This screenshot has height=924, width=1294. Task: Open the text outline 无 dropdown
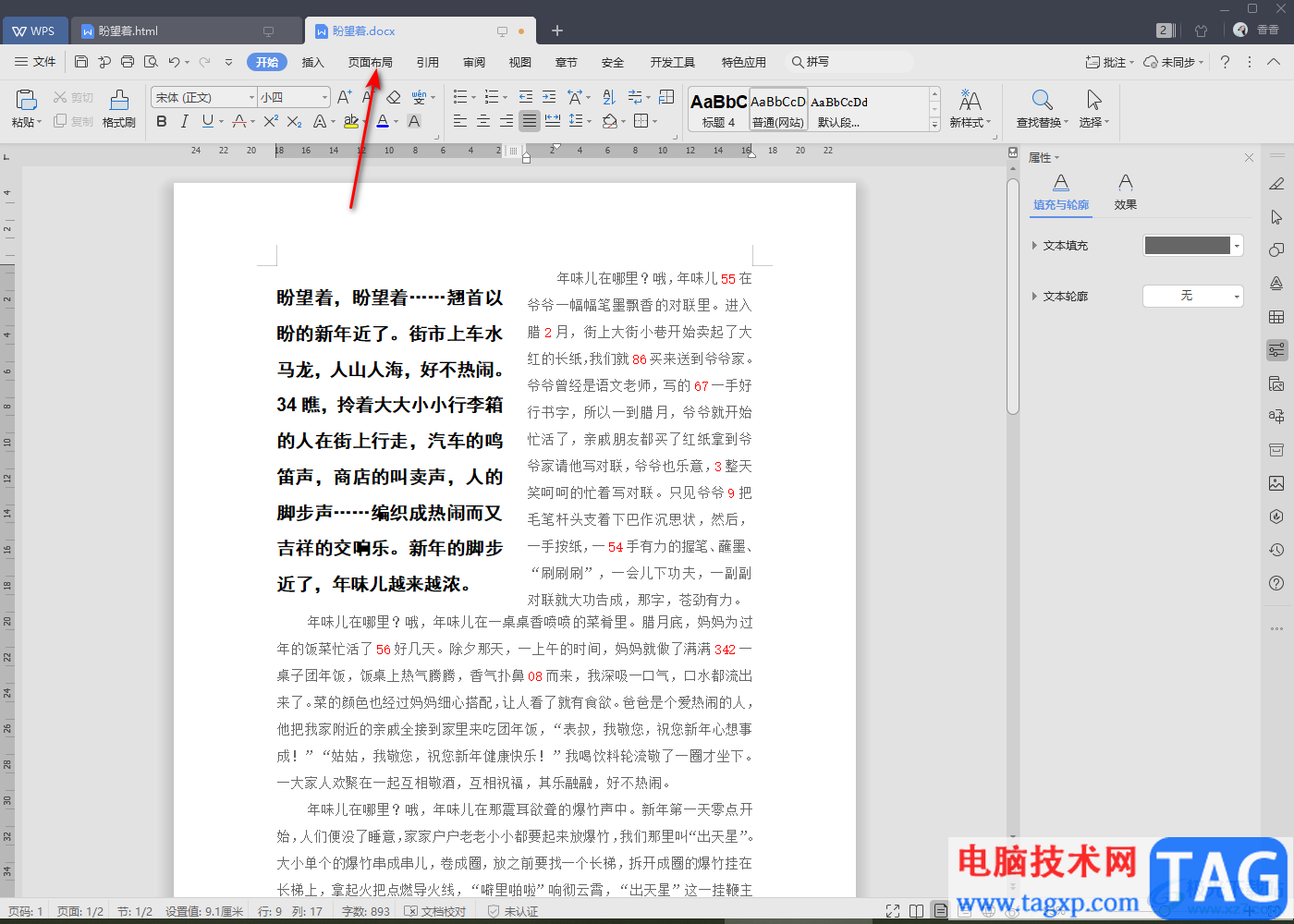[1193, 296]
